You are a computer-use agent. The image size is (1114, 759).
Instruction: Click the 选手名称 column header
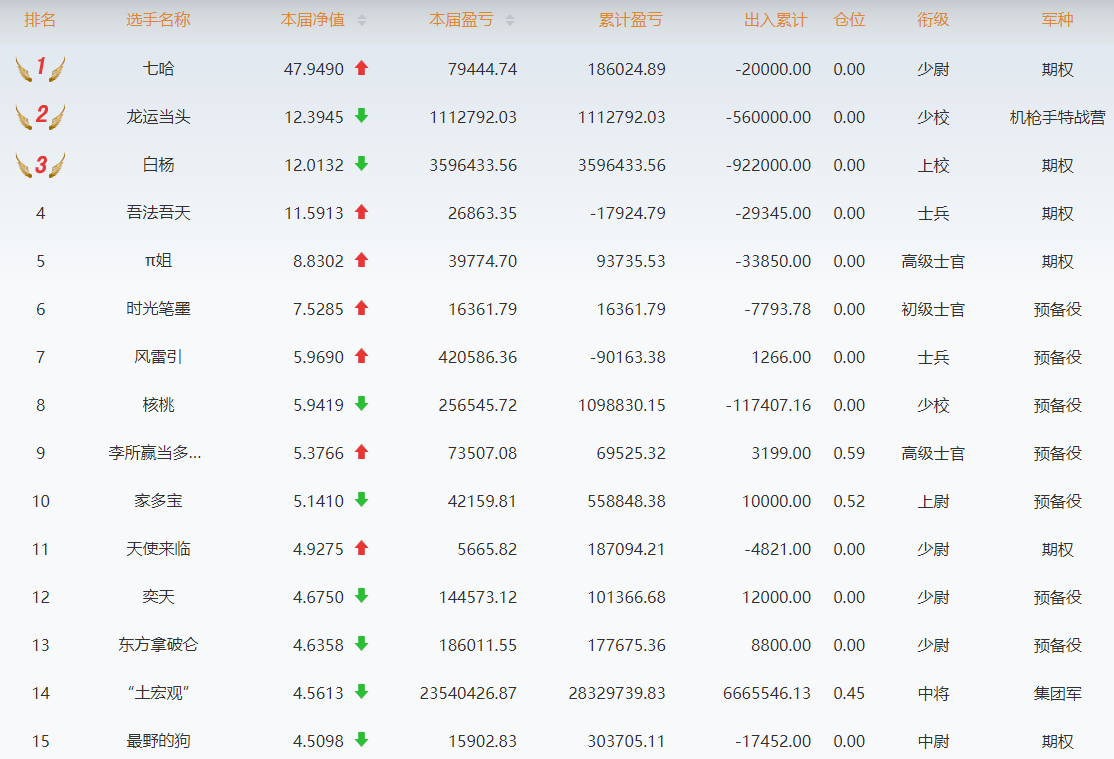coord(158,20)
